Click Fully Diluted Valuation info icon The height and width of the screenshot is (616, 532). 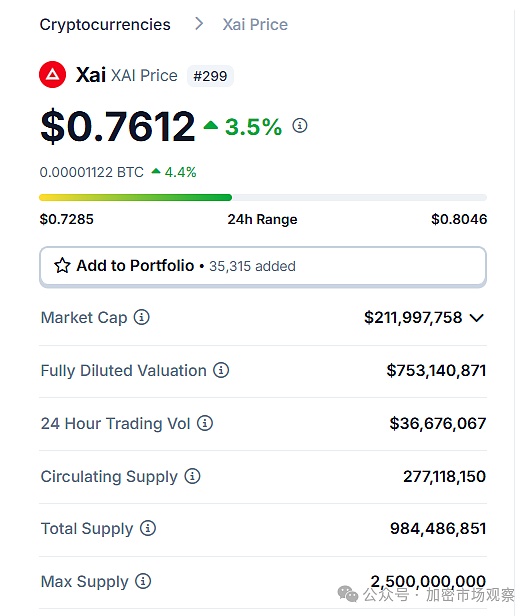click(221, 370)
